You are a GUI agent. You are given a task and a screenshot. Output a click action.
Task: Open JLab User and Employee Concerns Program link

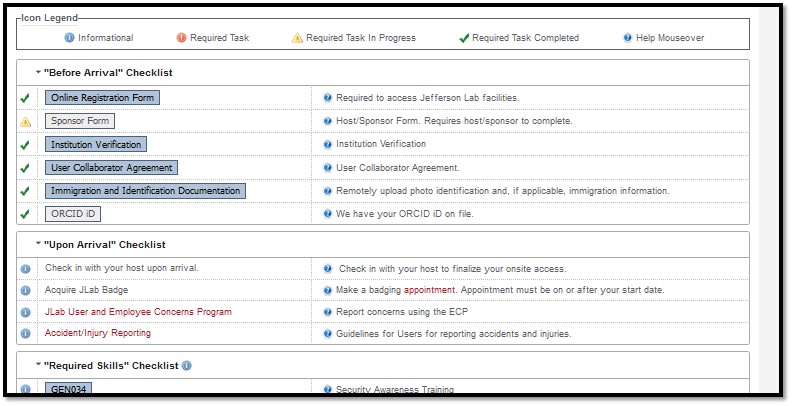138,312
